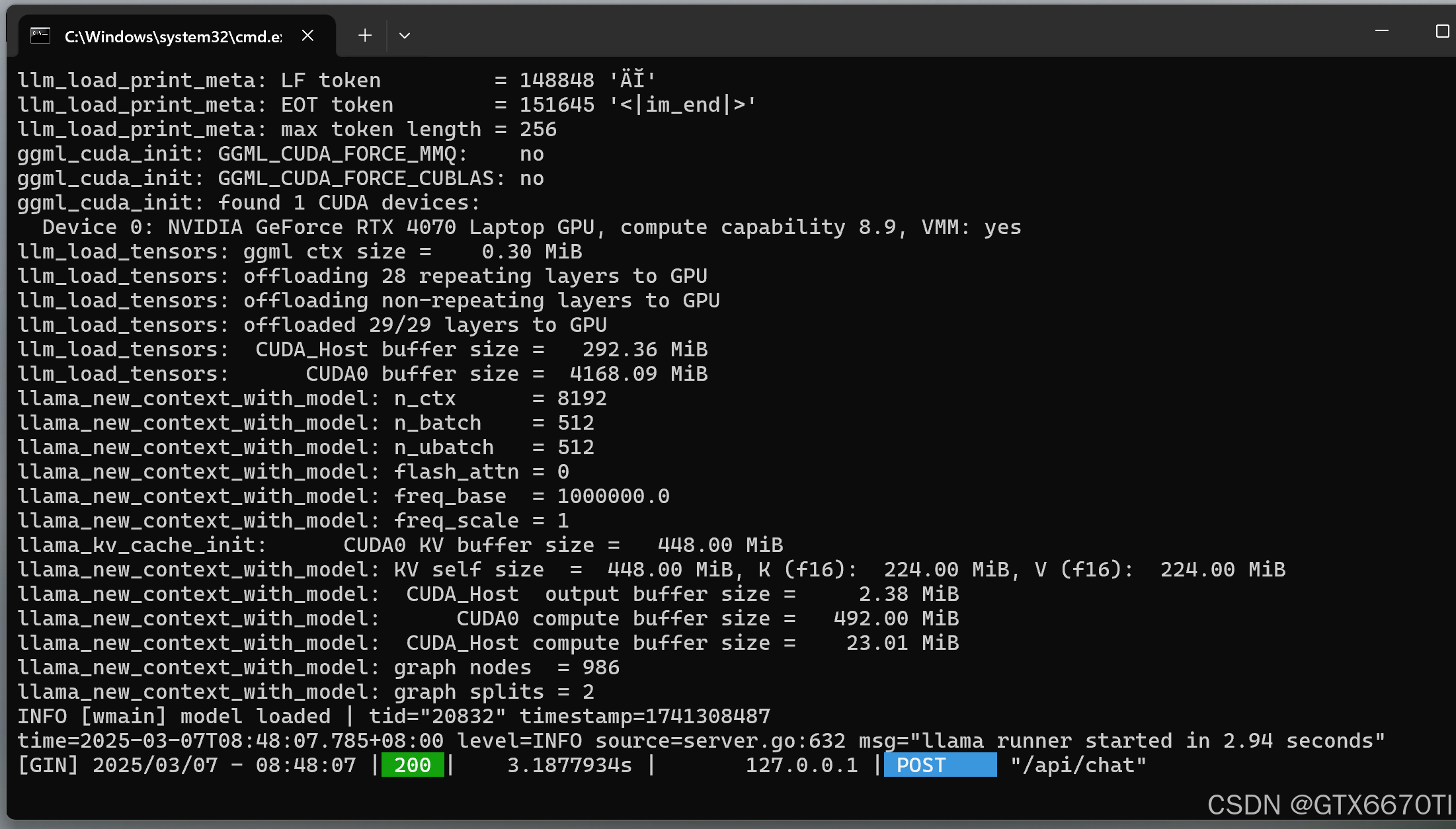This screenshot has height=829, width=1456.
Task: Maximize the terminal window
Action: [x=1442, y=31]
